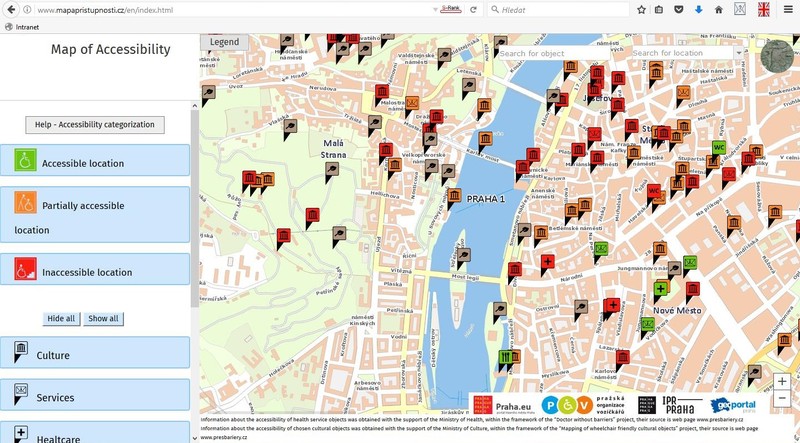
Task: Switch to the aerial basemap thumbnail
Action: (777, 57)
